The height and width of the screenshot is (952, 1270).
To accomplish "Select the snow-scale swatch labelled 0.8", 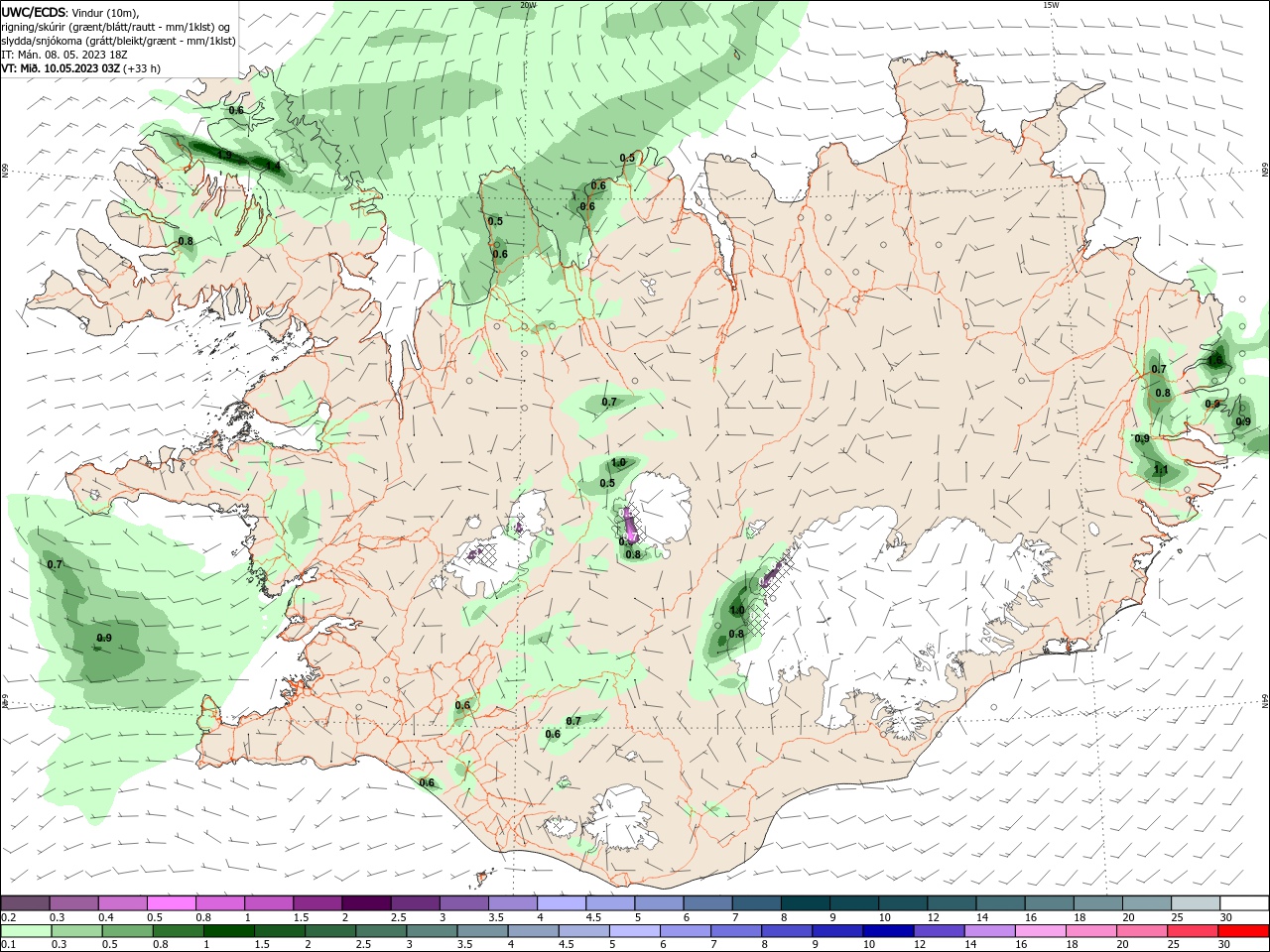I will click(x=220, y=903).
